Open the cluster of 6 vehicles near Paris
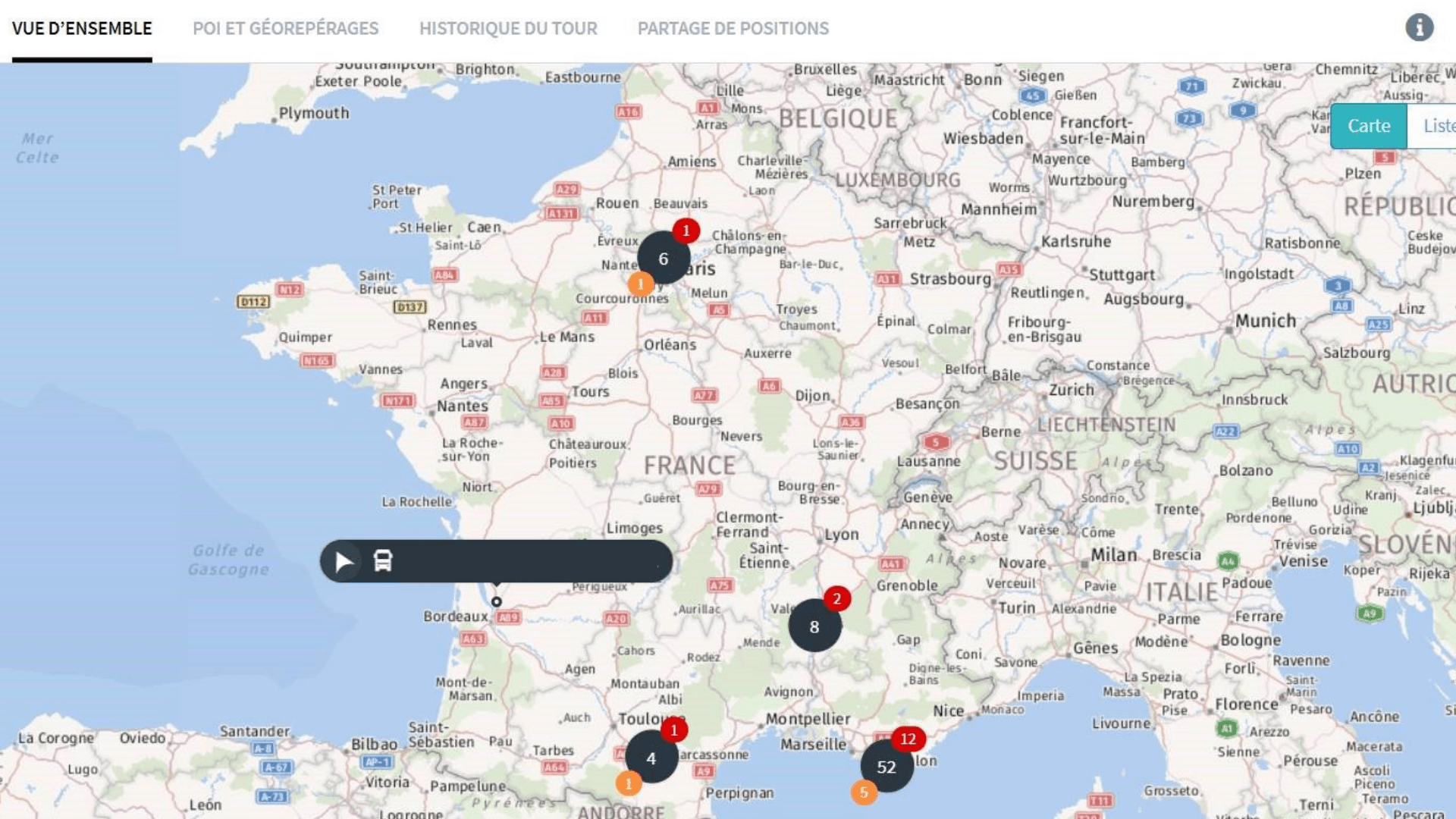This screenshot has width=1456, height=819. (x=664, y=259)
